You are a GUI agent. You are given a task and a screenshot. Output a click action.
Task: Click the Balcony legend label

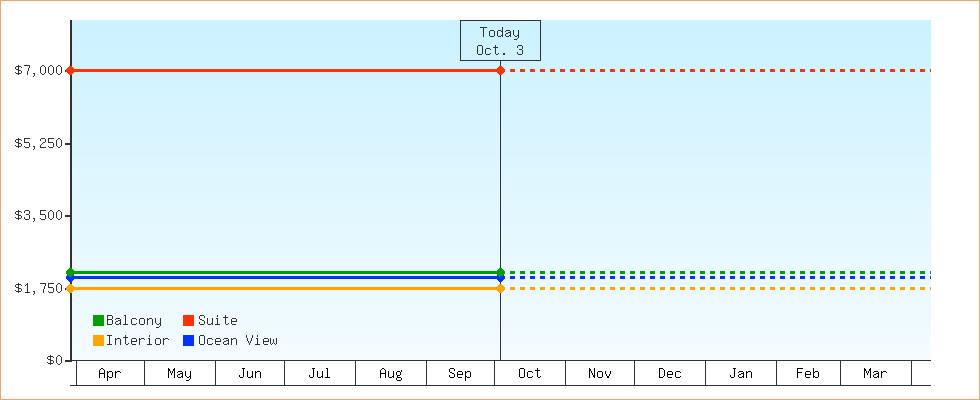click(134, 320)
